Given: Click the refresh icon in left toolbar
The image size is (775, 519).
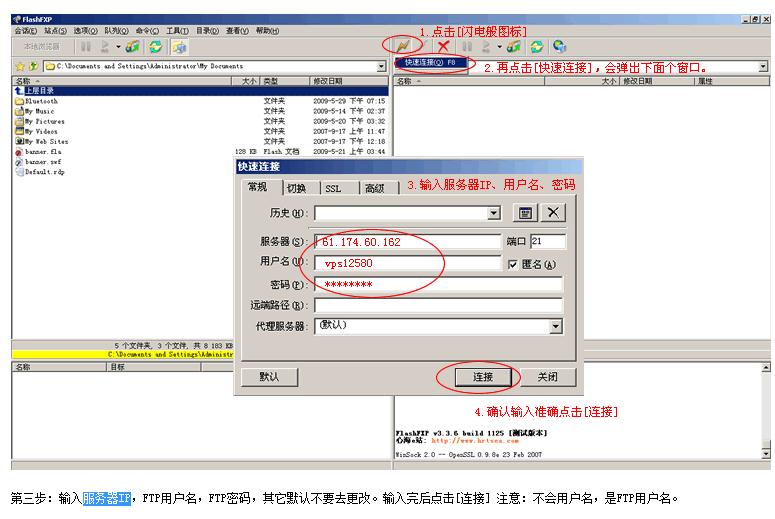Looking at the screenshot, I should click(x=156, y=47).
